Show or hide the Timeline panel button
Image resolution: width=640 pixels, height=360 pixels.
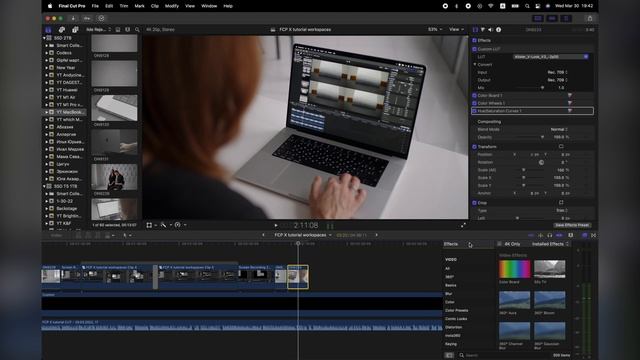[x=552, y=18]
